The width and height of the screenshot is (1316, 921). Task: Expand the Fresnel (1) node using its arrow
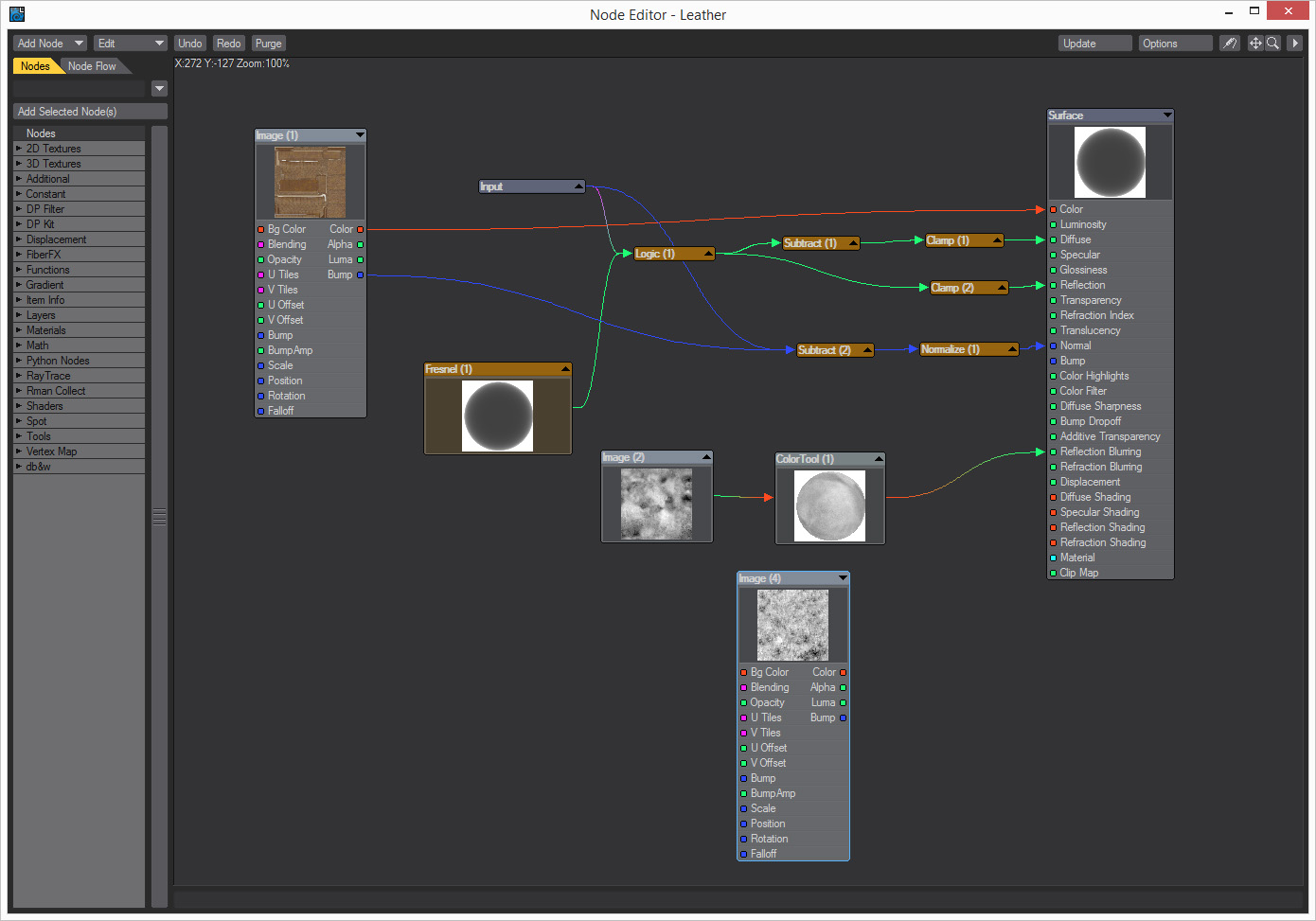[565, 369]
